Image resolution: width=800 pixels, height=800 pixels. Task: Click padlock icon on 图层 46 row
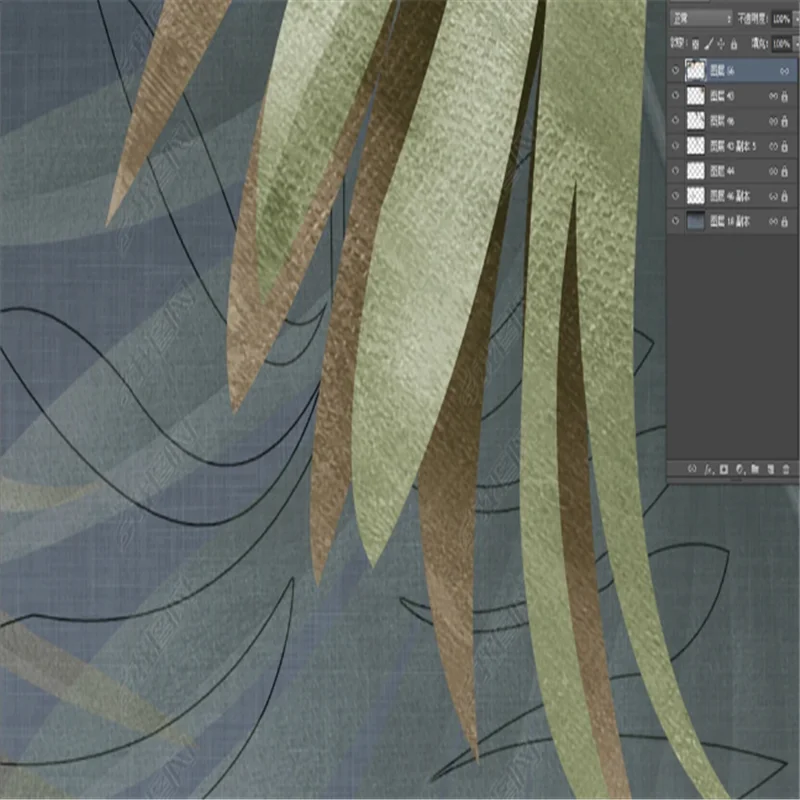coord(785,121)
